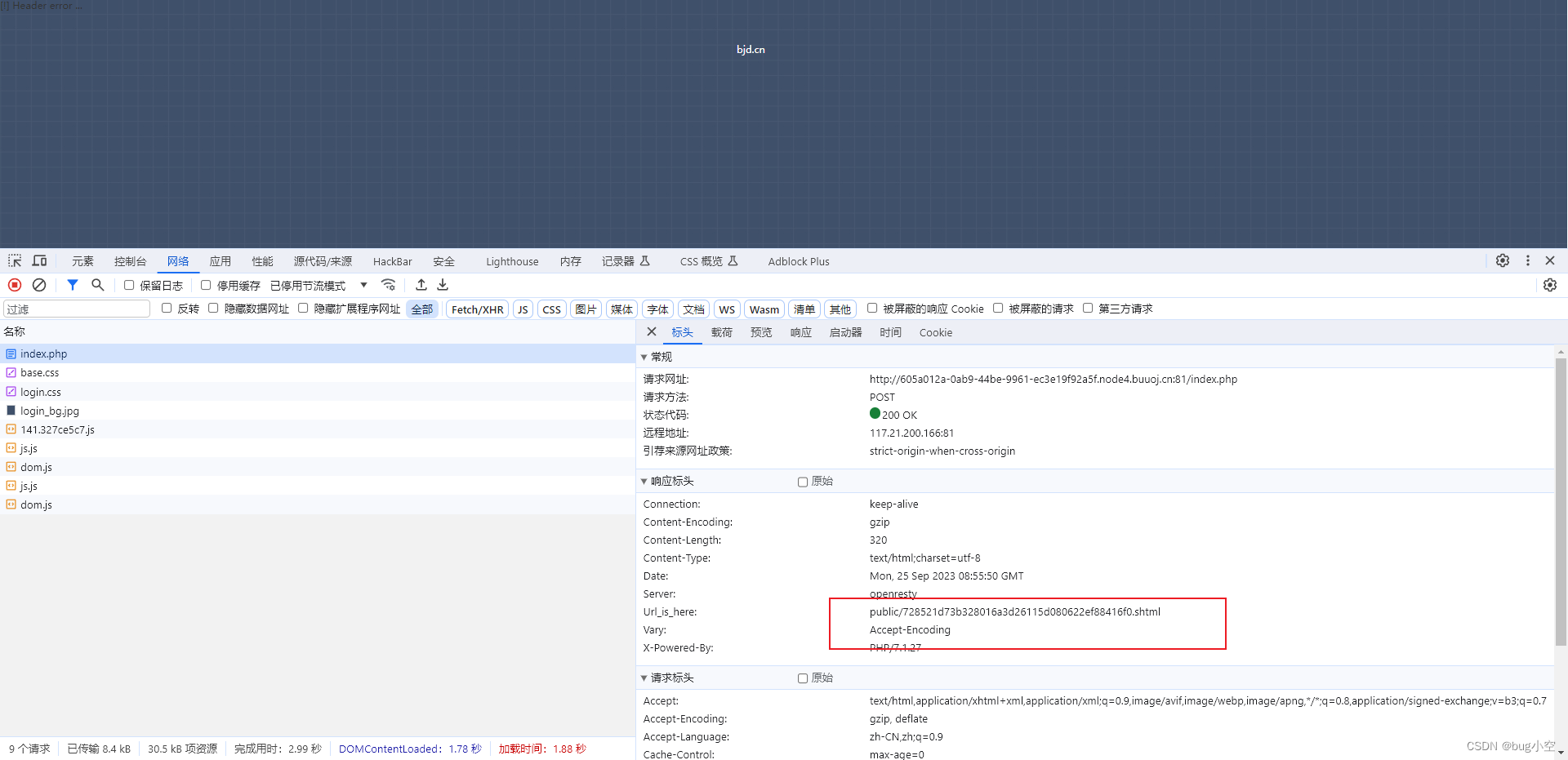1568x760 pixels.
Task: Click the request URL value
Action: (x=1053, y=380)
